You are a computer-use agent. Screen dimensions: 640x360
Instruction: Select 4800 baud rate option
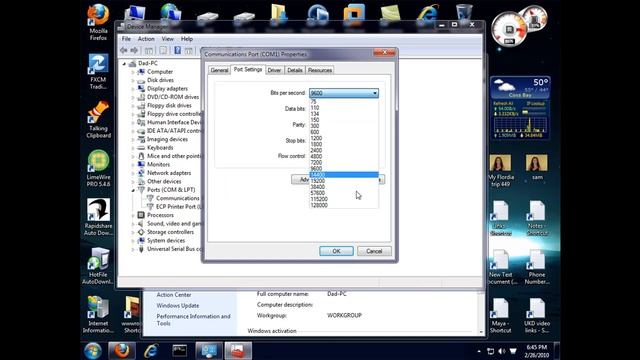(x=344, y=156)
